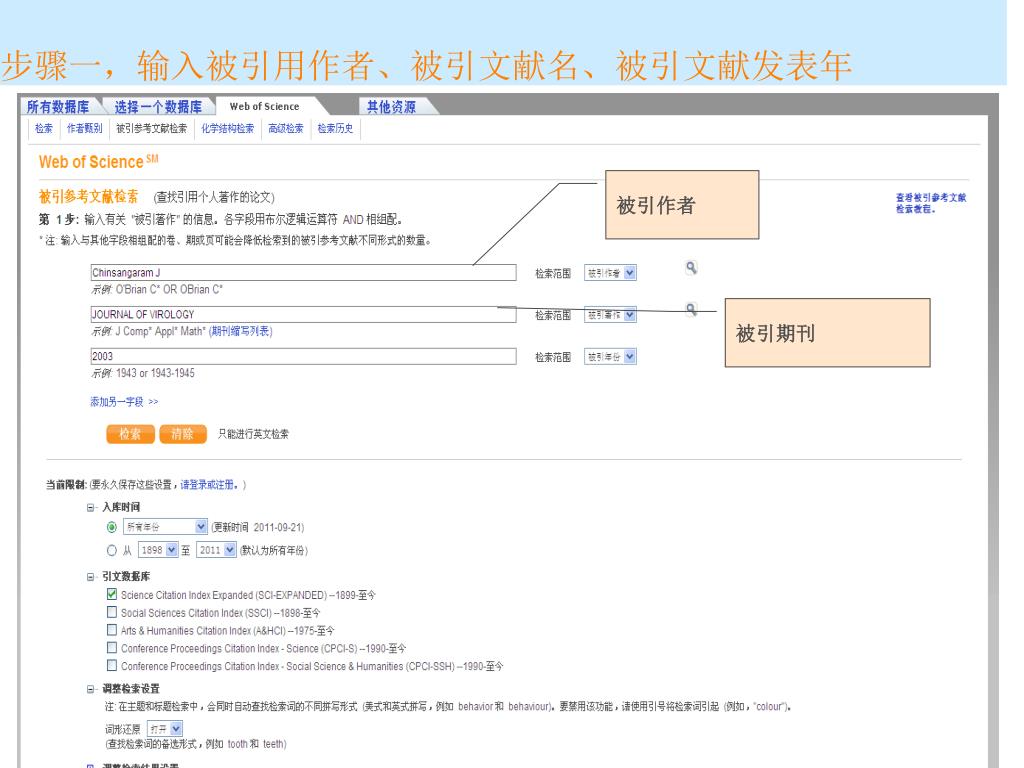Click the orange 清除 clear button
This screenshot has width=1024, height=768.
[183, 434]
